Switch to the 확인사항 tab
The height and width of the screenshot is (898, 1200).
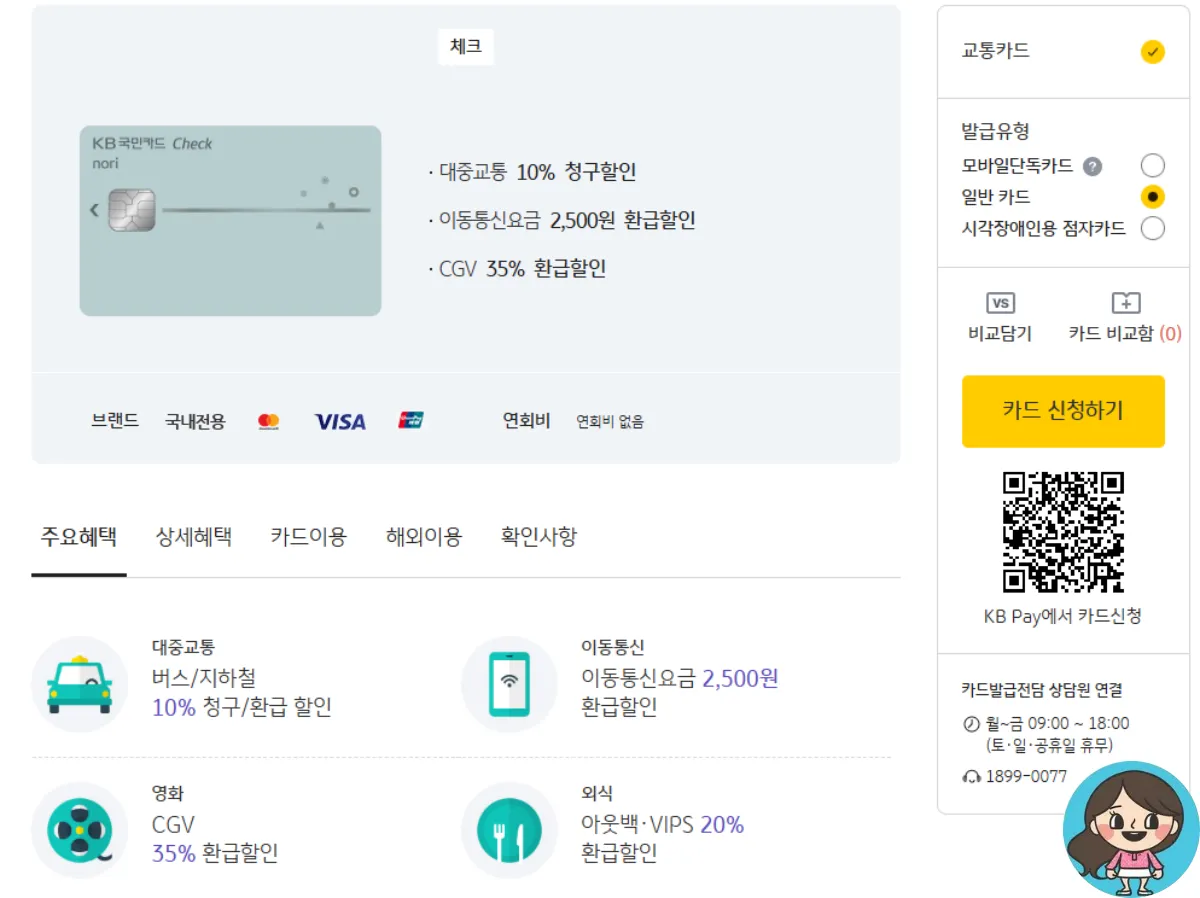coord(539,537)
